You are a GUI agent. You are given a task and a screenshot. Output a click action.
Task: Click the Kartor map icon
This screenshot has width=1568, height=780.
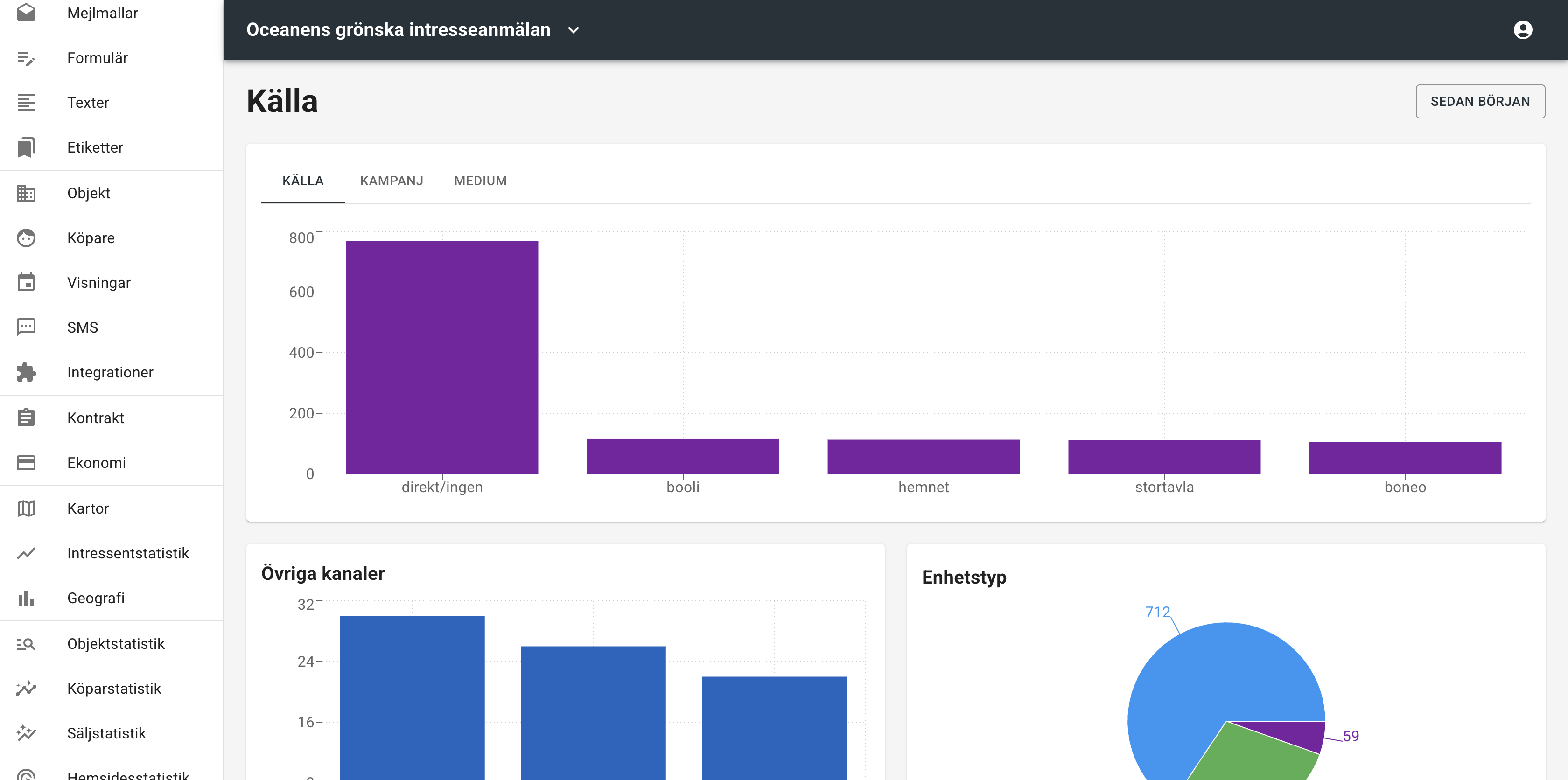click(x=26, y=508)
